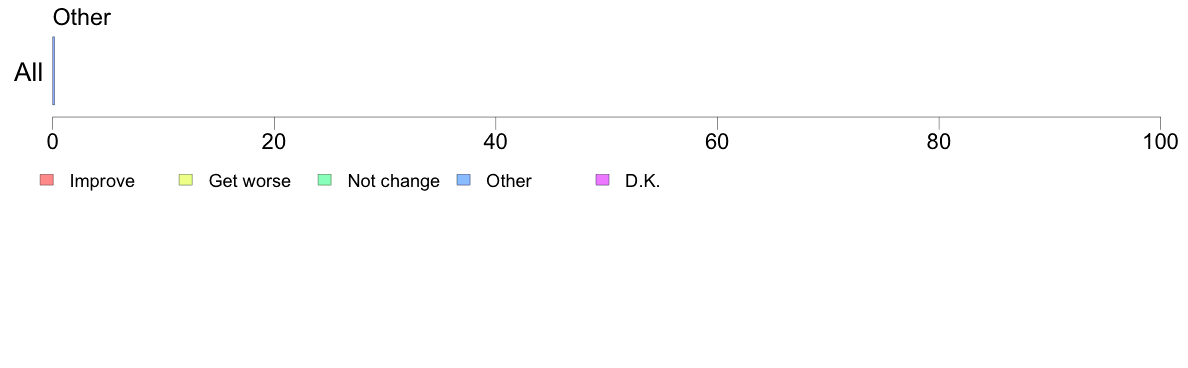The image size is (1188, 368).
Task: Click the 100 axis tick label
Action: 1160,142
